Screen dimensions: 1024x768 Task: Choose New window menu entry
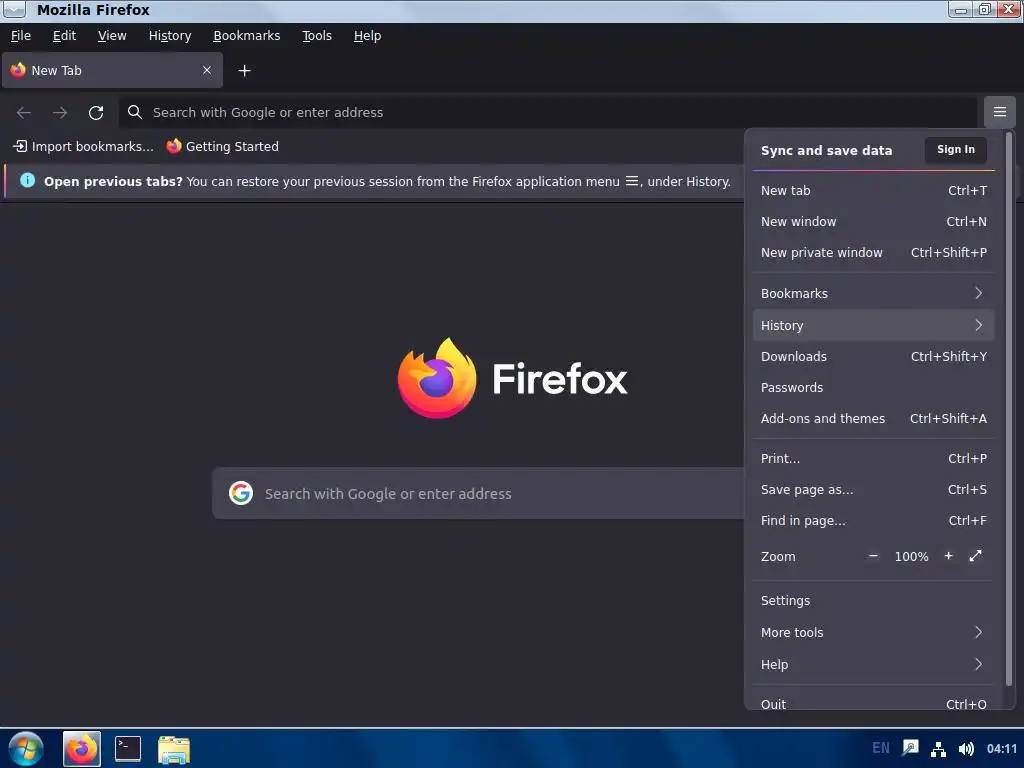[x=873, y=221]
